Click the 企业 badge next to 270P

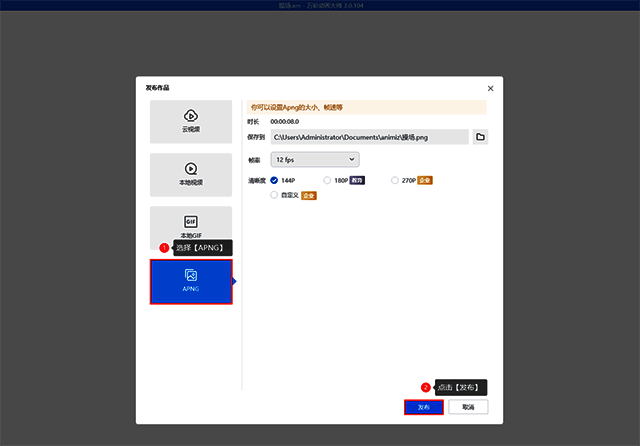pyautogui.click(x=425, y=180)
